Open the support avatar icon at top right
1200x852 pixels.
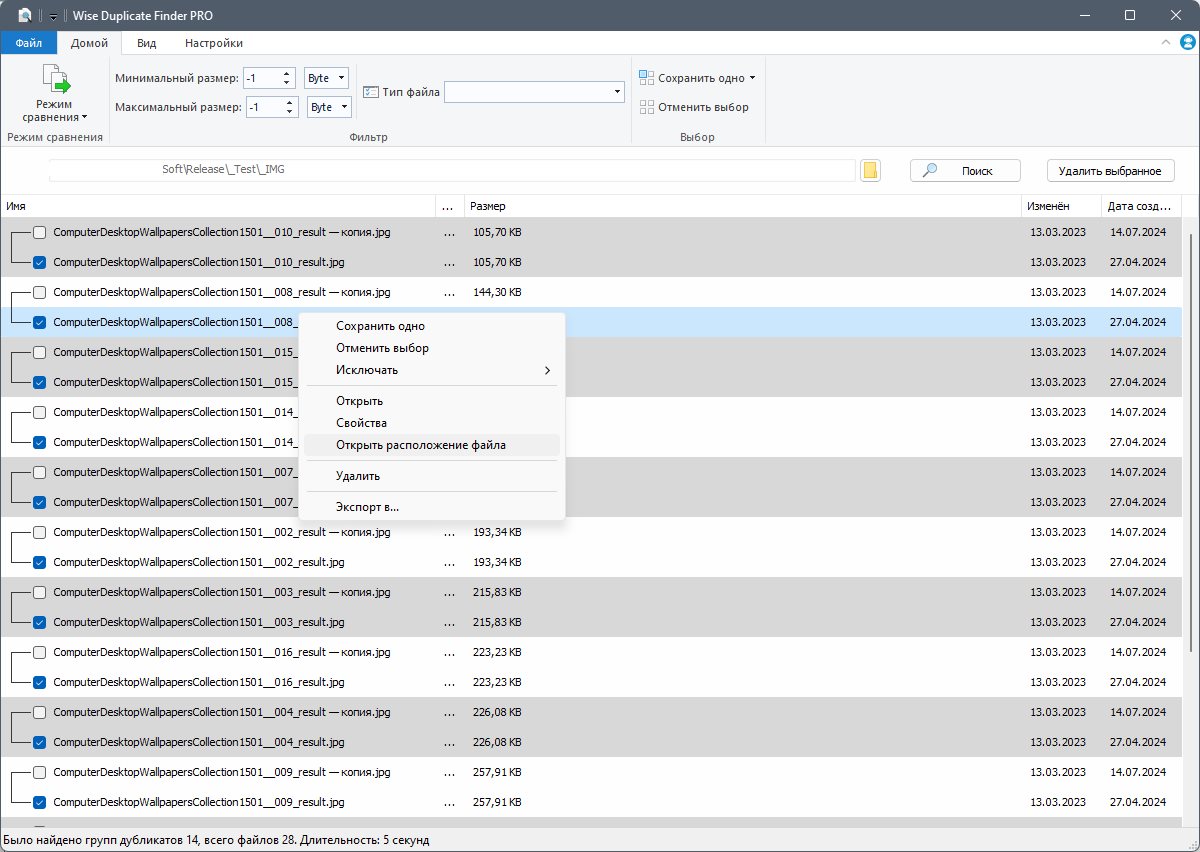tap(1188, 43)
